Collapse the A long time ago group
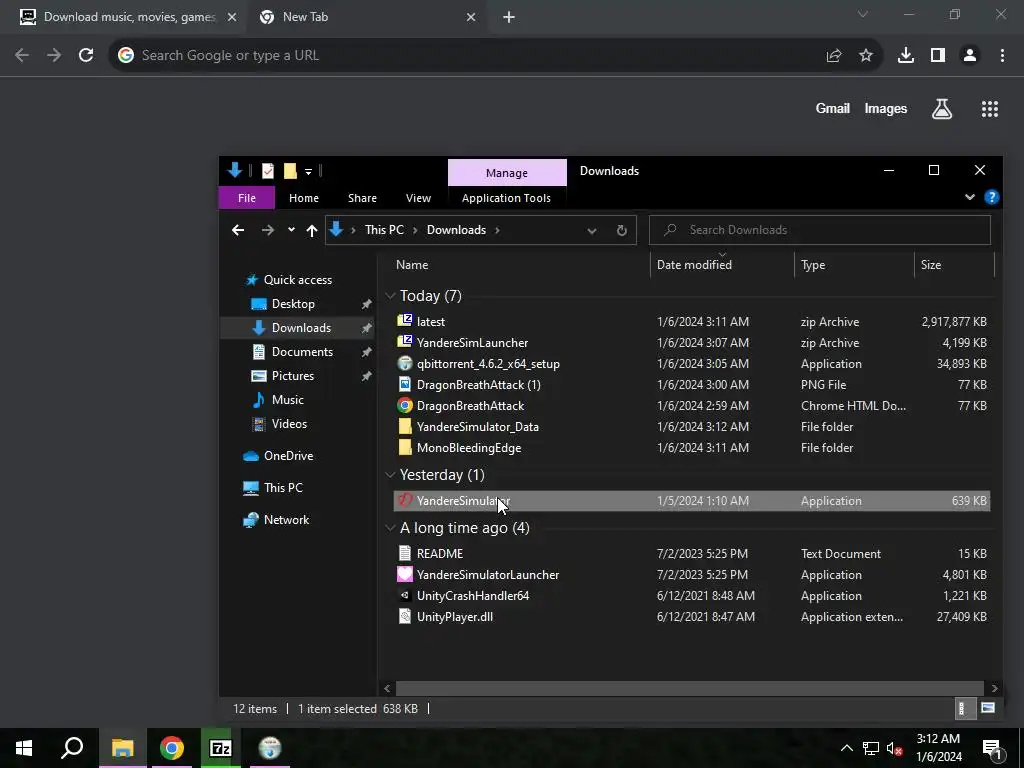This screenshot has width=1024, height=768. pos(390,528)
